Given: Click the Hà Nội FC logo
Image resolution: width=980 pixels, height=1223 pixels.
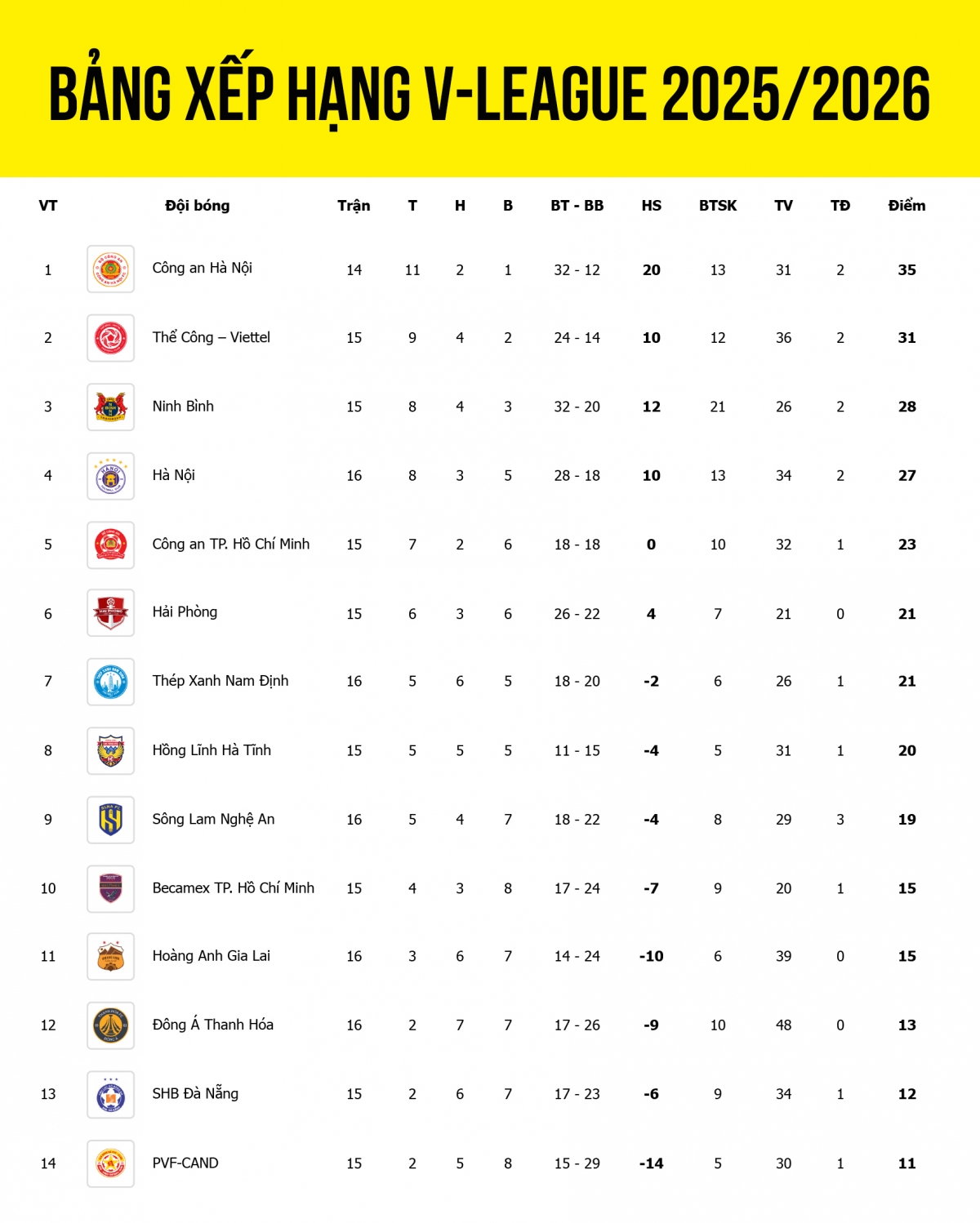Looking at the screenshot, I should point(111,476).
